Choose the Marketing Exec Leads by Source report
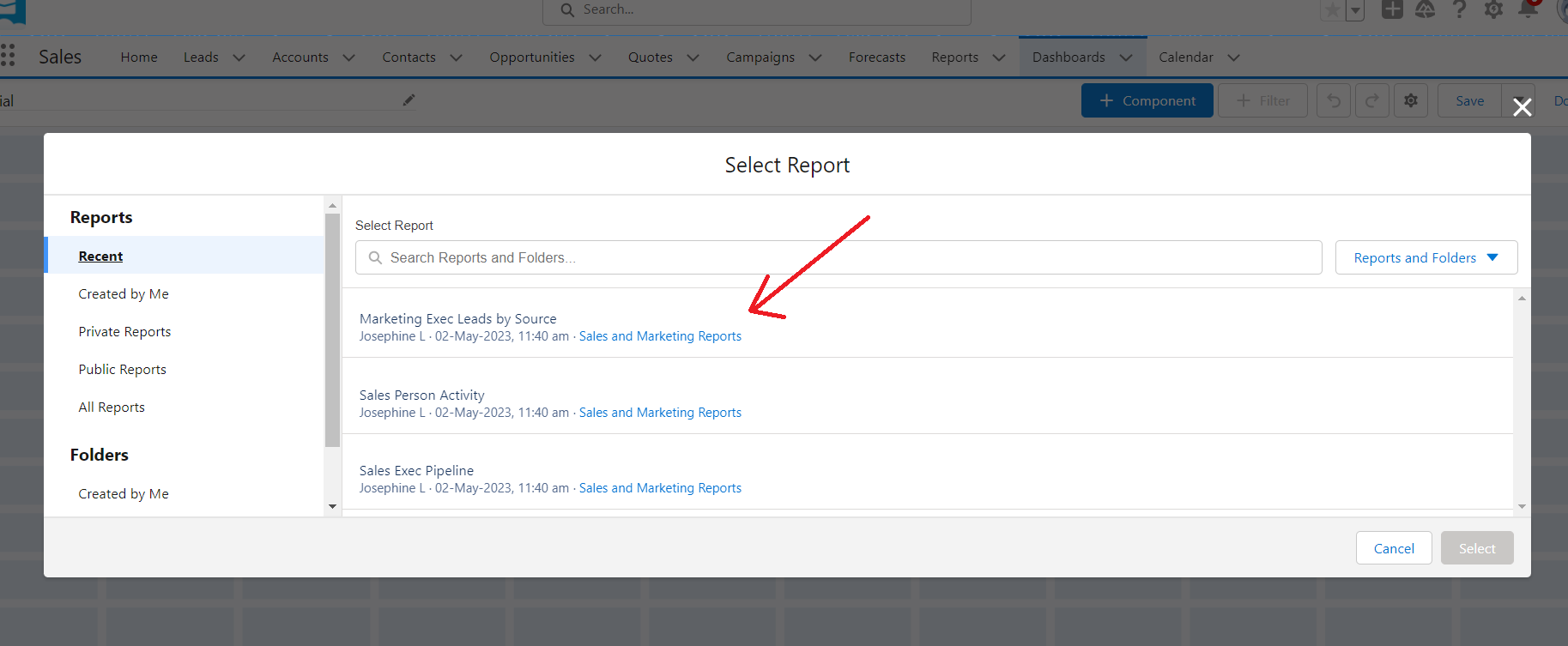Screen dimensions: 1568x646 [x=457, y=319]
